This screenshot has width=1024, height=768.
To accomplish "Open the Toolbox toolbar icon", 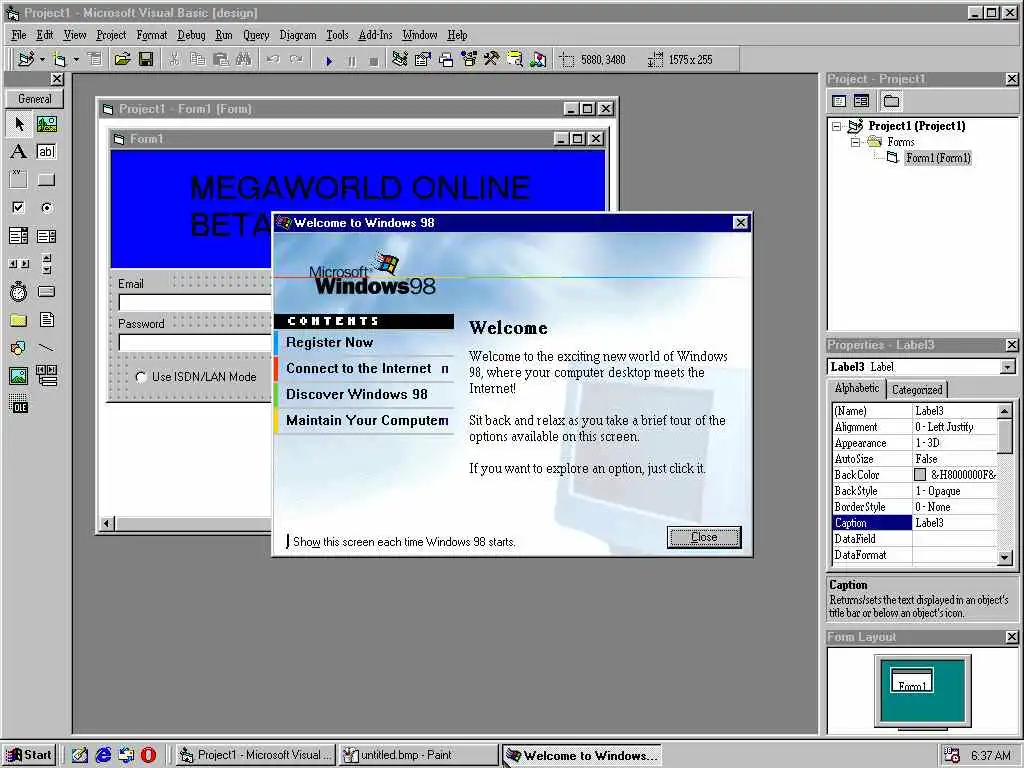I will [492, 59].
